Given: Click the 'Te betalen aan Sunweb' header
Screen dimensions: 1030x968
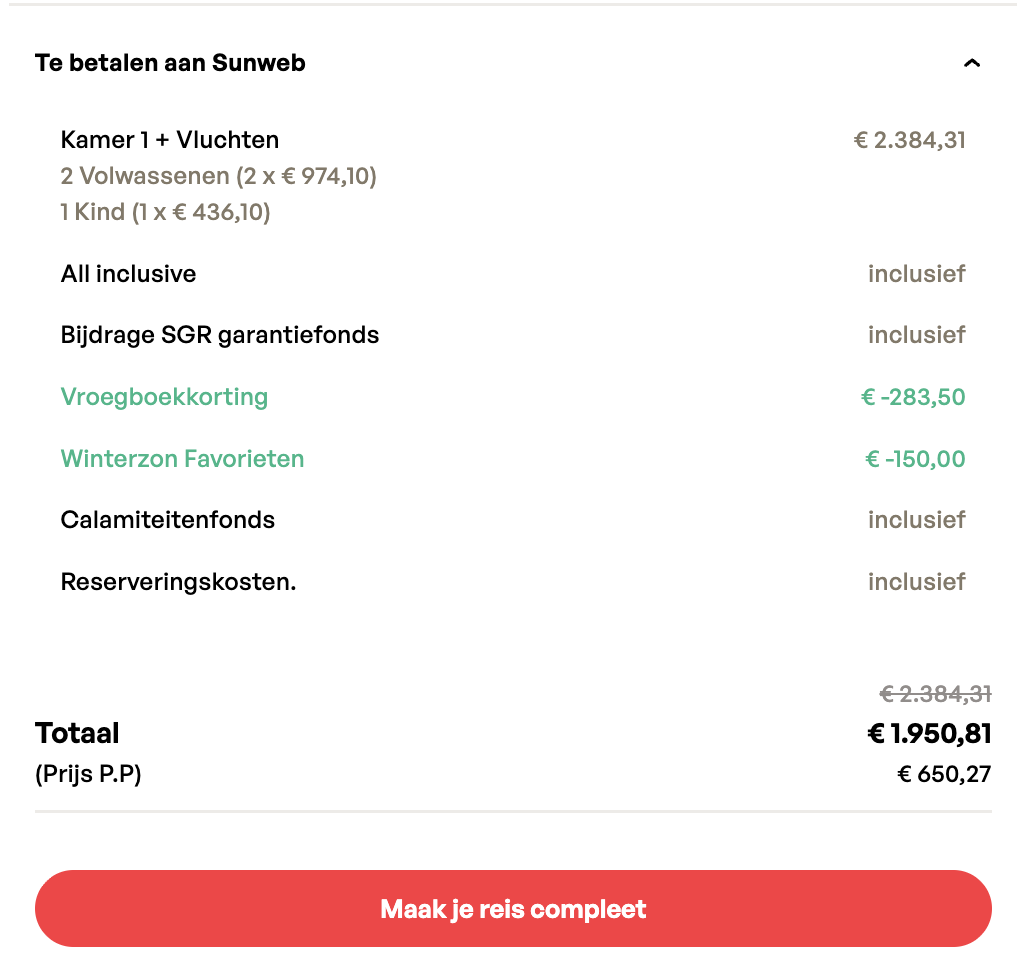Looking at the screenshot, I should [170, 63].
